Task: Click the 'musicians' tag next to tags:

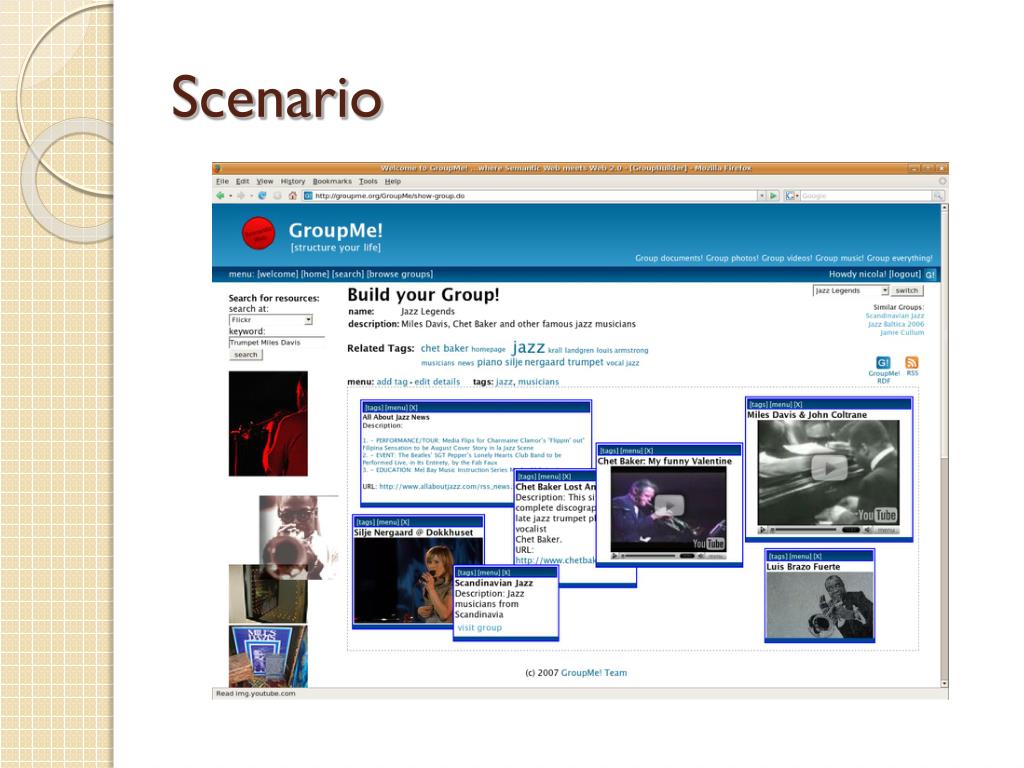Action: click(538, 382)
